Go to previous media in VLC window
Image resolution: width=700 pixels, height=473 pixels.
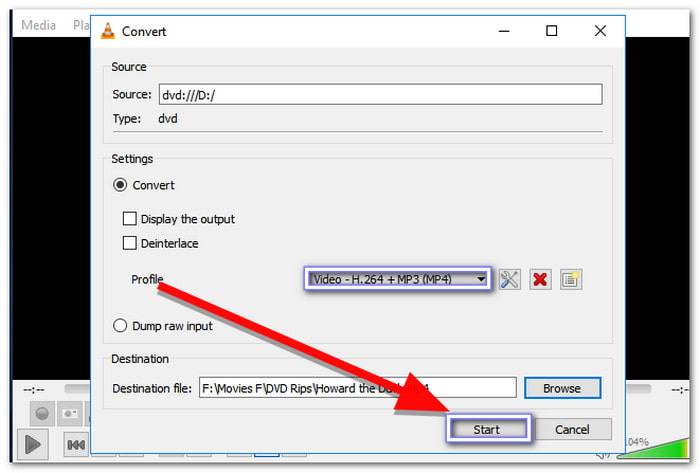tap(76, 444)
